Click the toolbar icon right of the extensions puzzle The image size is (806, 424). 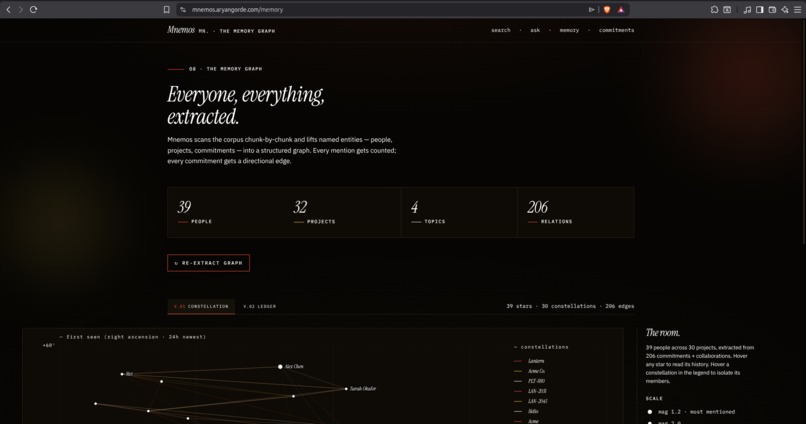(727, 9)
